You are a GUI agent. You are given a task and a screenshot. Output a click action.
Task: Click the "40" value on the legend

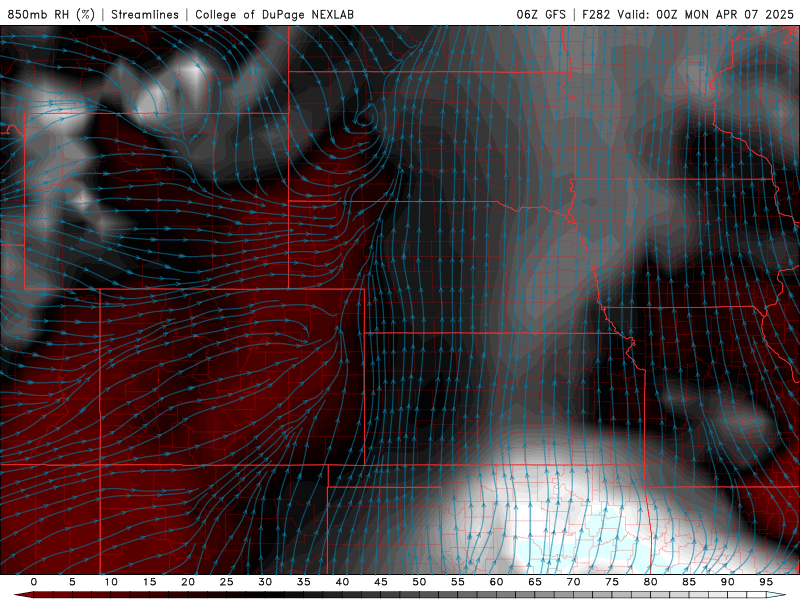(342, 582)
